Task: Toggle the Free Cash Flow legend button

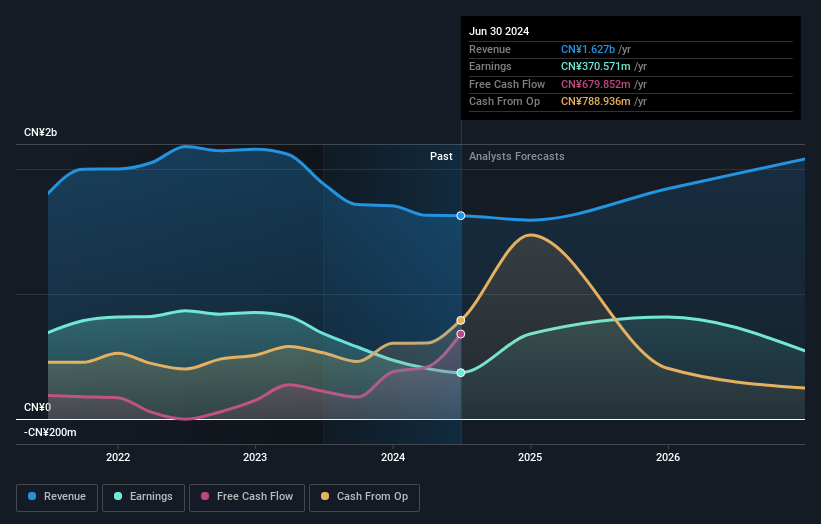Action: (x=247, y=497)
